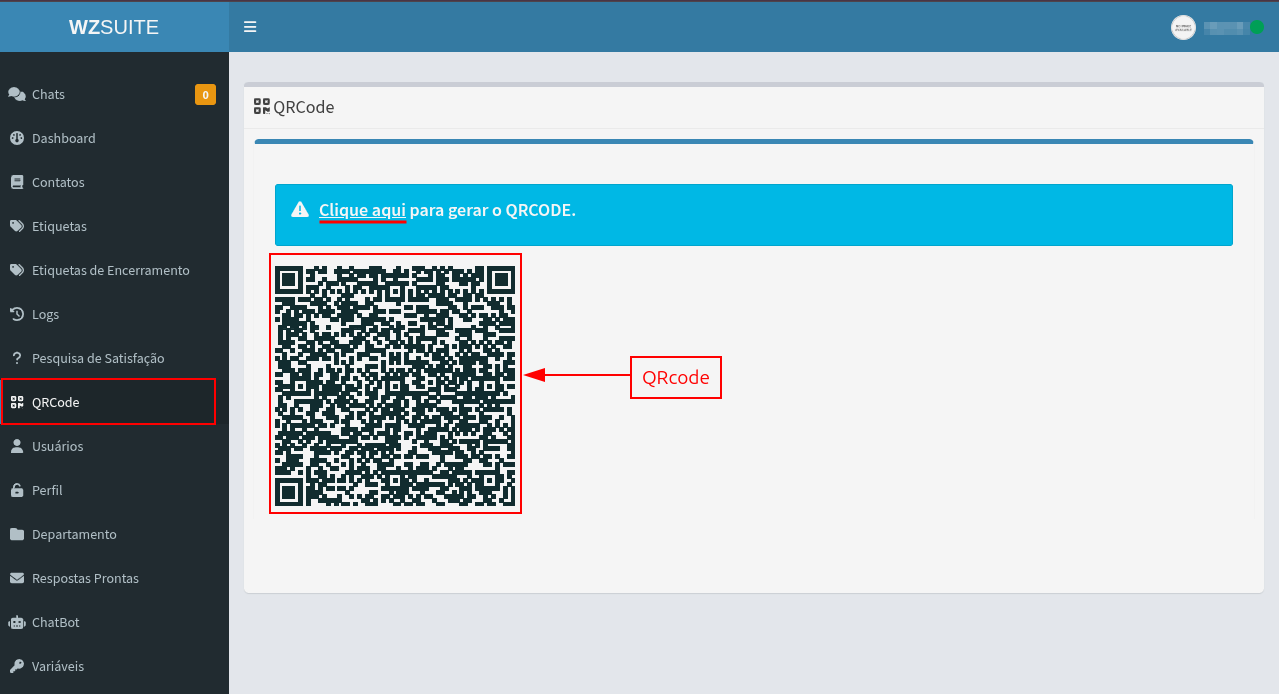Open the Contatos section

click(114, 182)
